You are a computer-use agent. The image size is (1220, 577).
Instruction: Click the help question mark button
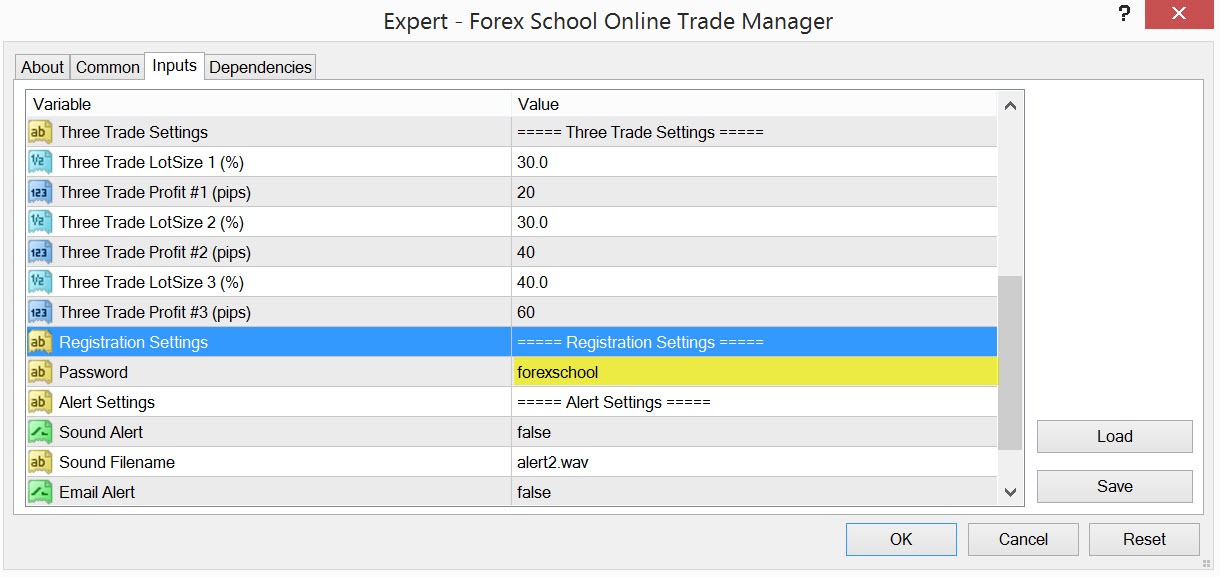(x=1124, y=15)
